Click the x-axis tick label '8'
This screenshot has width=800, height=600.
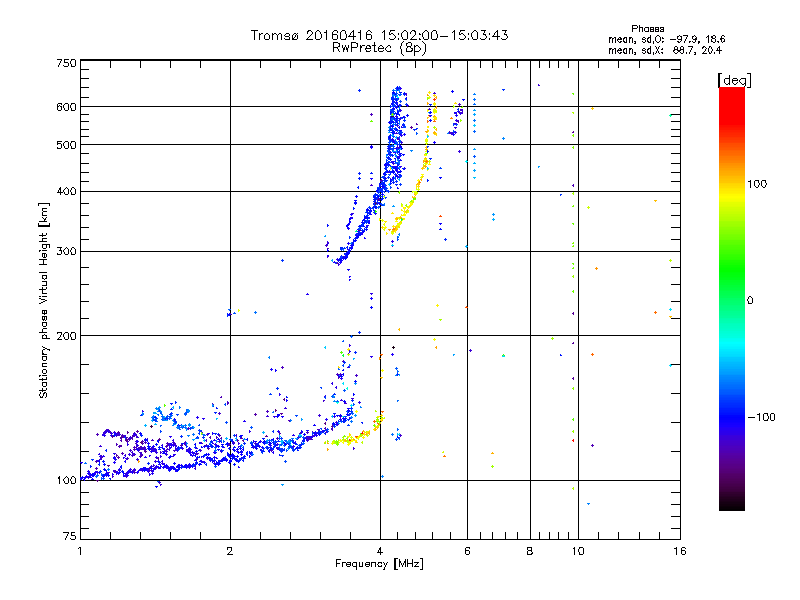coord(530,551)
